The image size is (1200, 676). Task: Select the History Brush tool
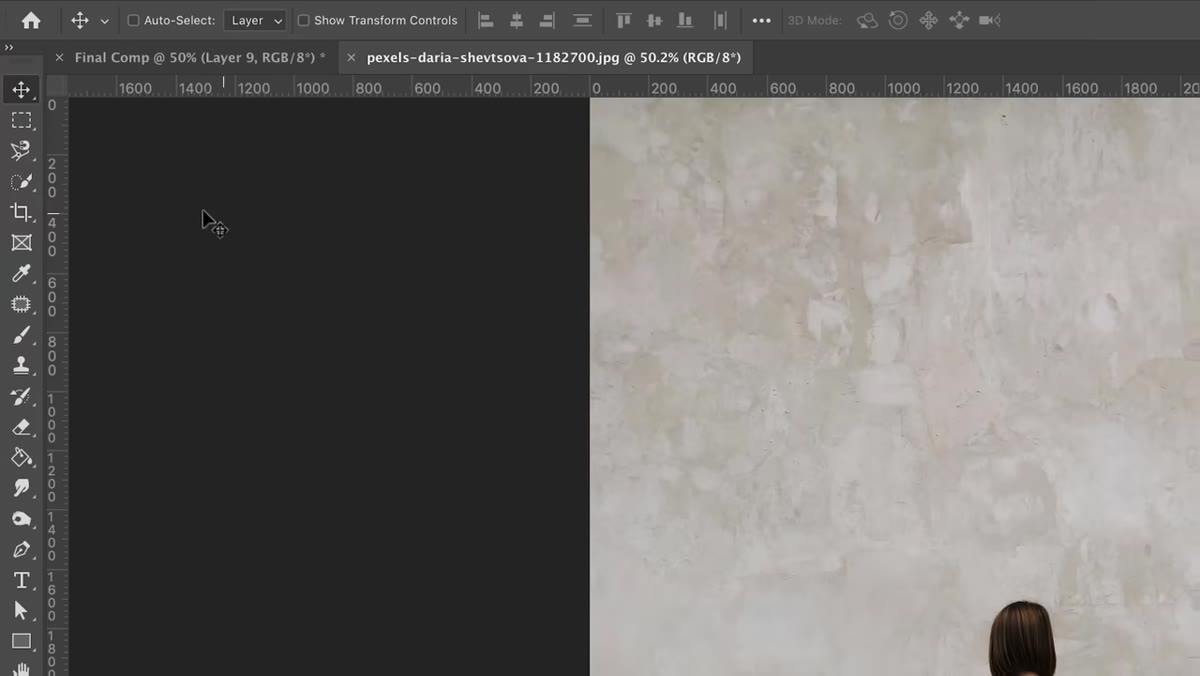[21, 396]
